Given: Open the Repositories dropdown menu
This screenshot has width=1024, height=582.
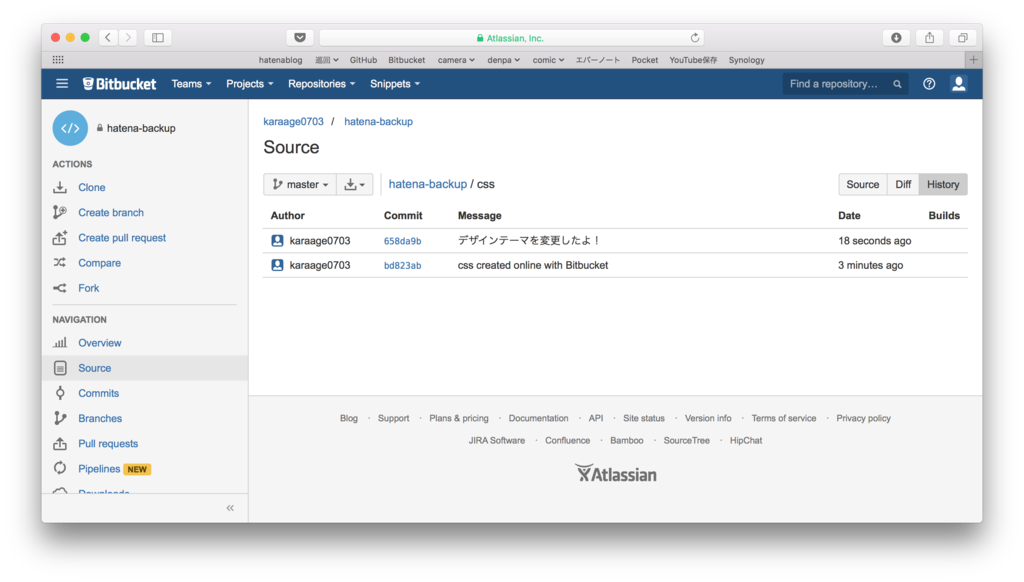Looking at the screenshot, I should coord(321,84).
